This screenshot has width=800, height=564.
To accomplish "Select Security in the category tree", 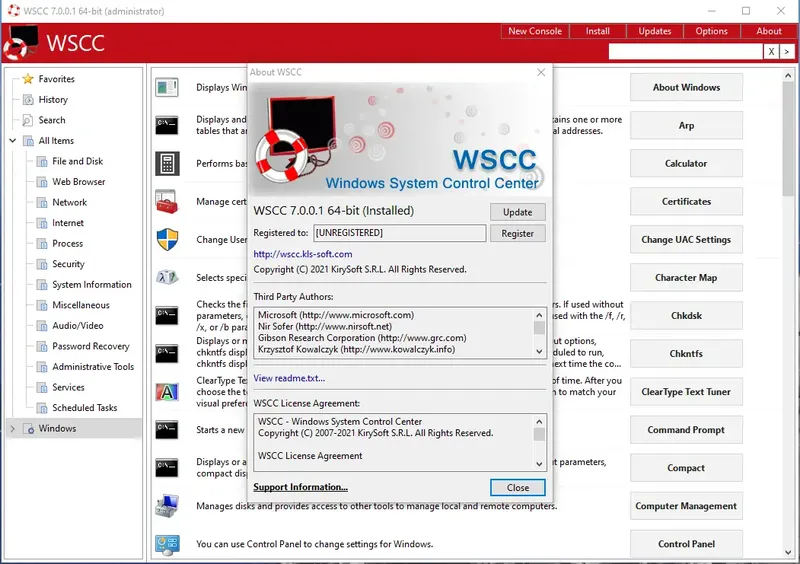I will point(68,264).
